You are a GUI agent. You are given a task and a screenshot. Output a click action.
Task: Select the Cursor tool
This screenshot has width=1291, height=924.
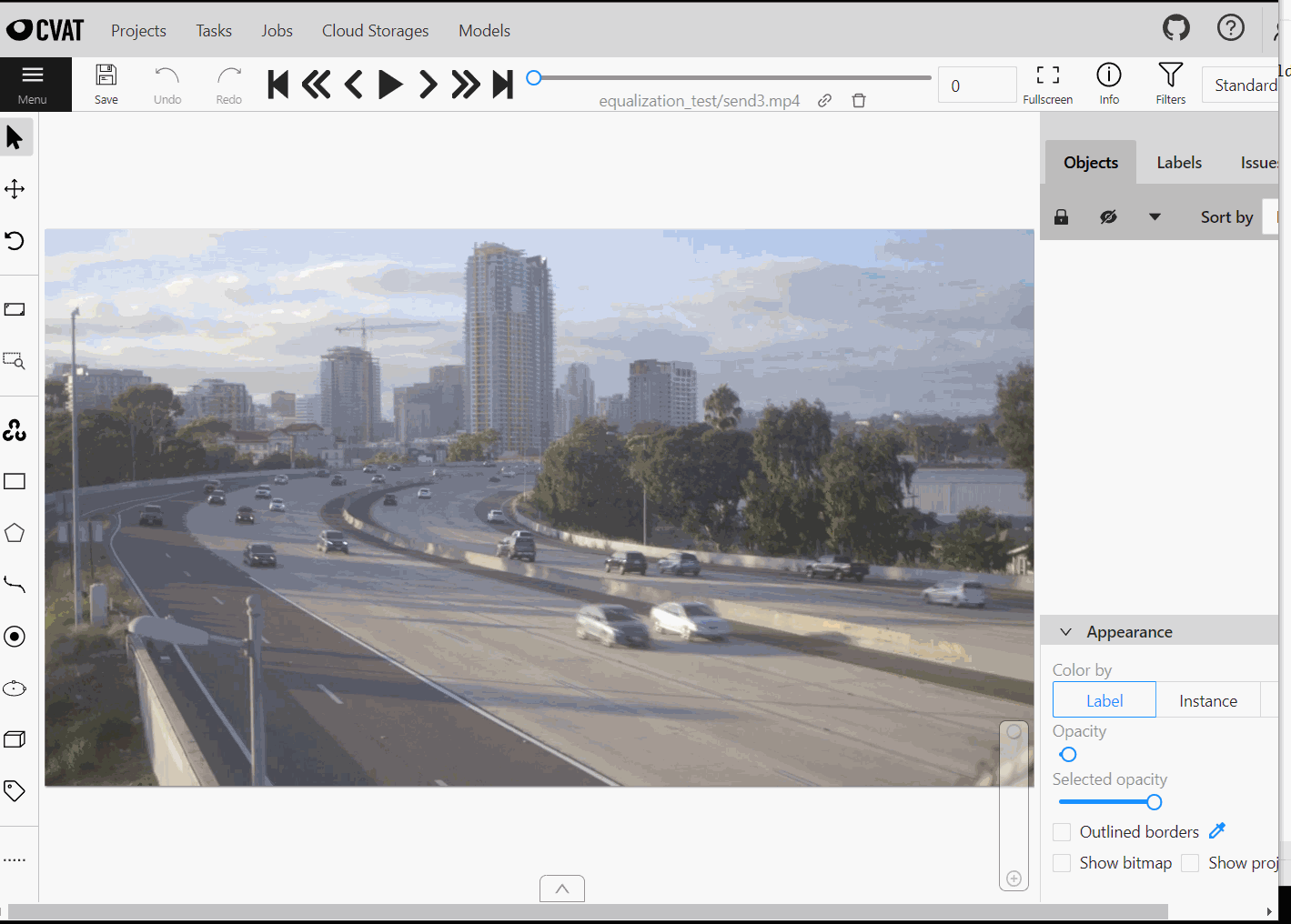15,137
